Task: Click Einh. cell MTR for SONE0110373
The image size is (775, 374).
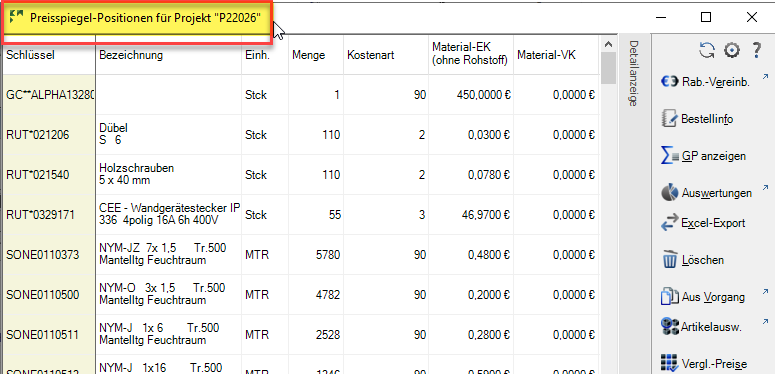Action: pyautogui.click(x=265, y=255)
